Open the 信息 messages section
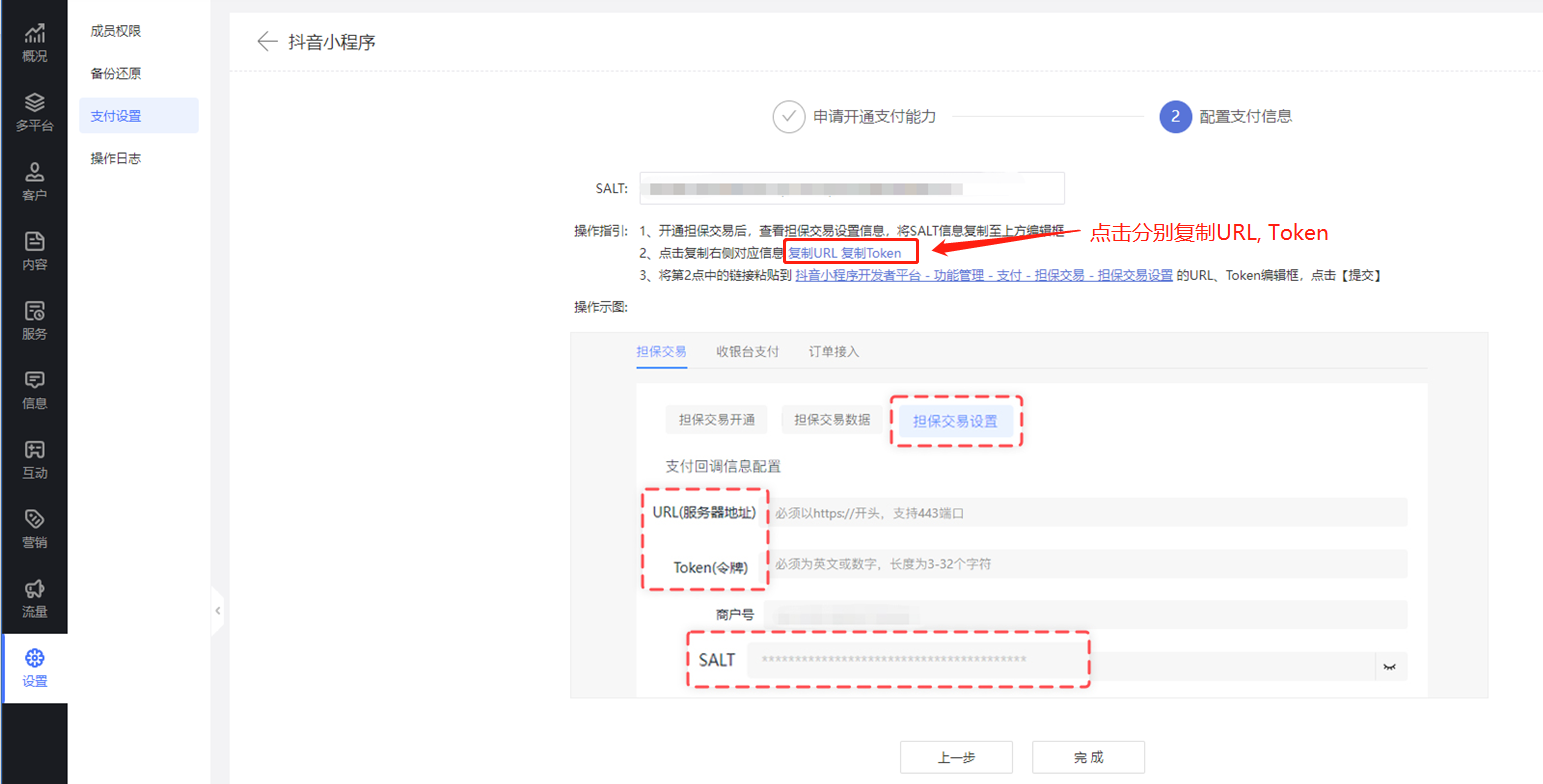Viewport: 1543px width, 784px height. 34,391
